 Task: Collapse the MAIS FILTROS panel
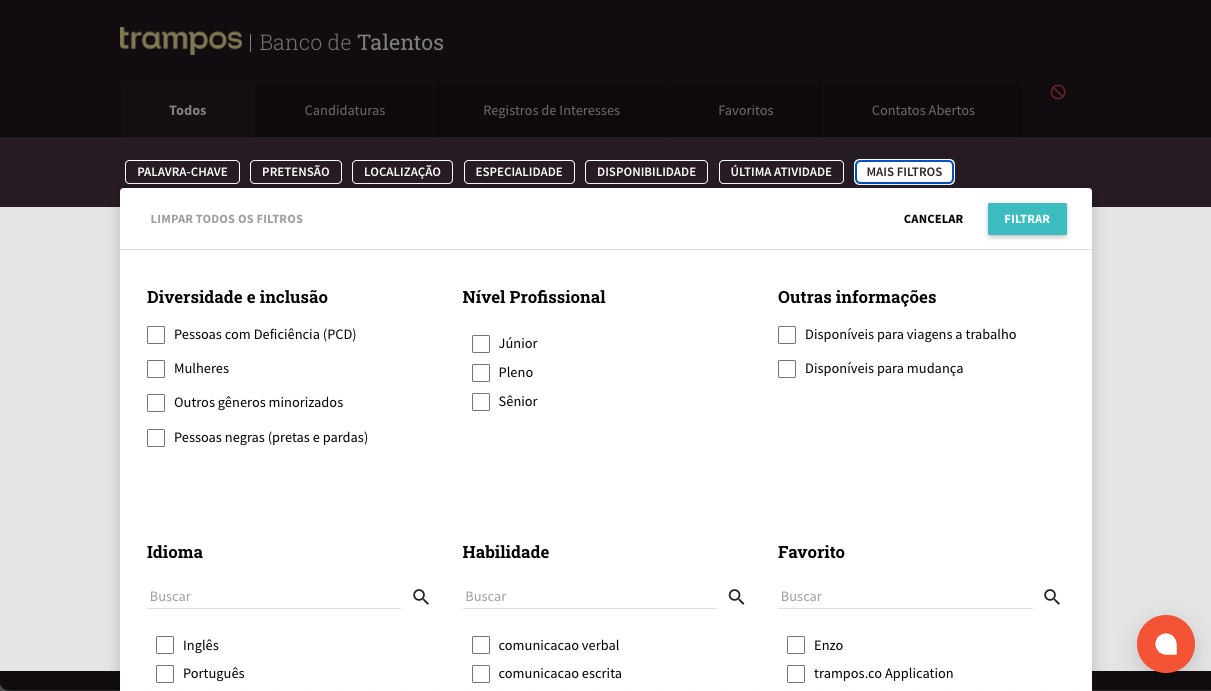pos(904,172)
